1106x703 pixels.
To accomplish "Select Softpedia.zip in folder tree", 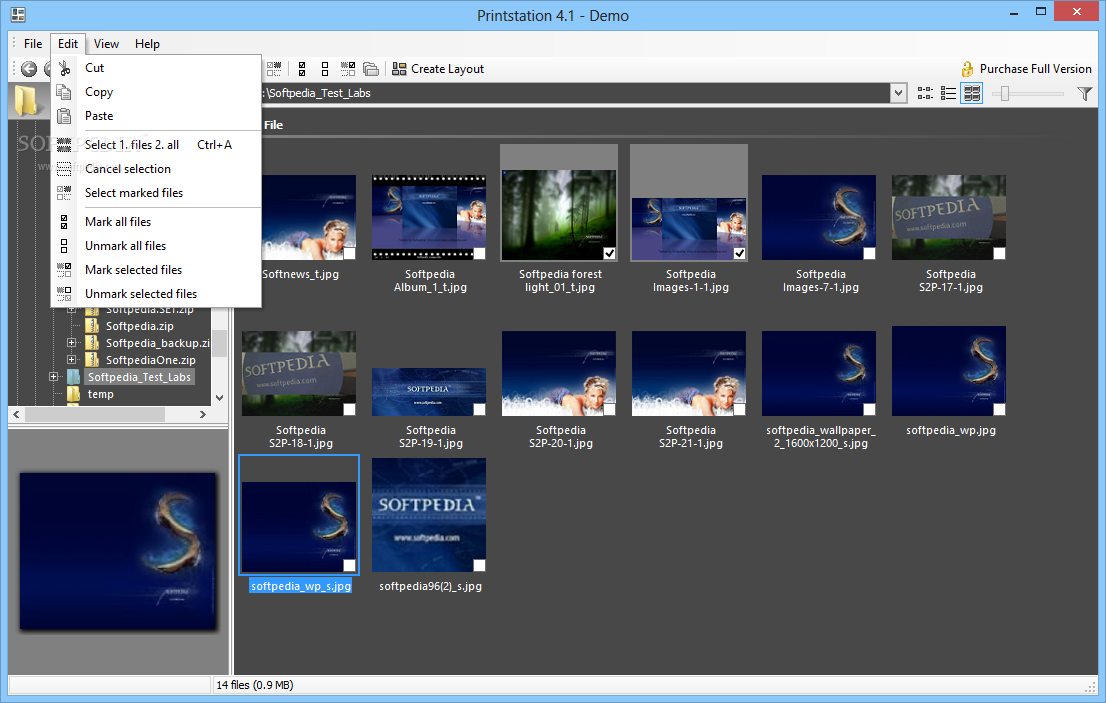I will point(140,326).
